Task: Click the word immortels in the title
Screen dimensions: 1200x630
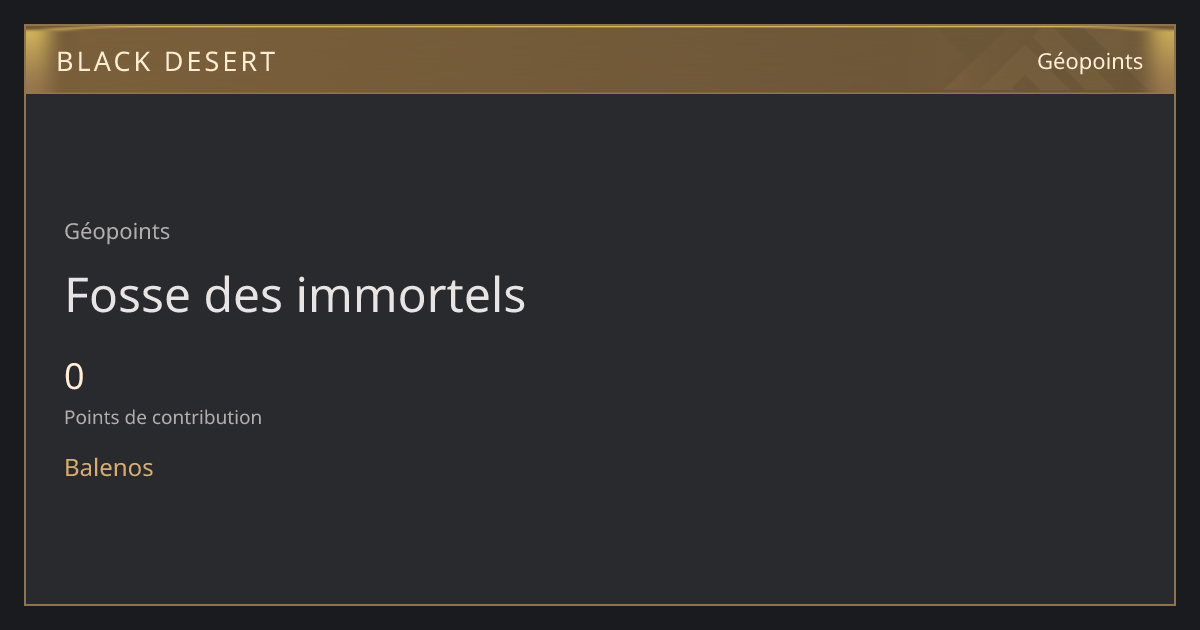Action: click(410, 295)
